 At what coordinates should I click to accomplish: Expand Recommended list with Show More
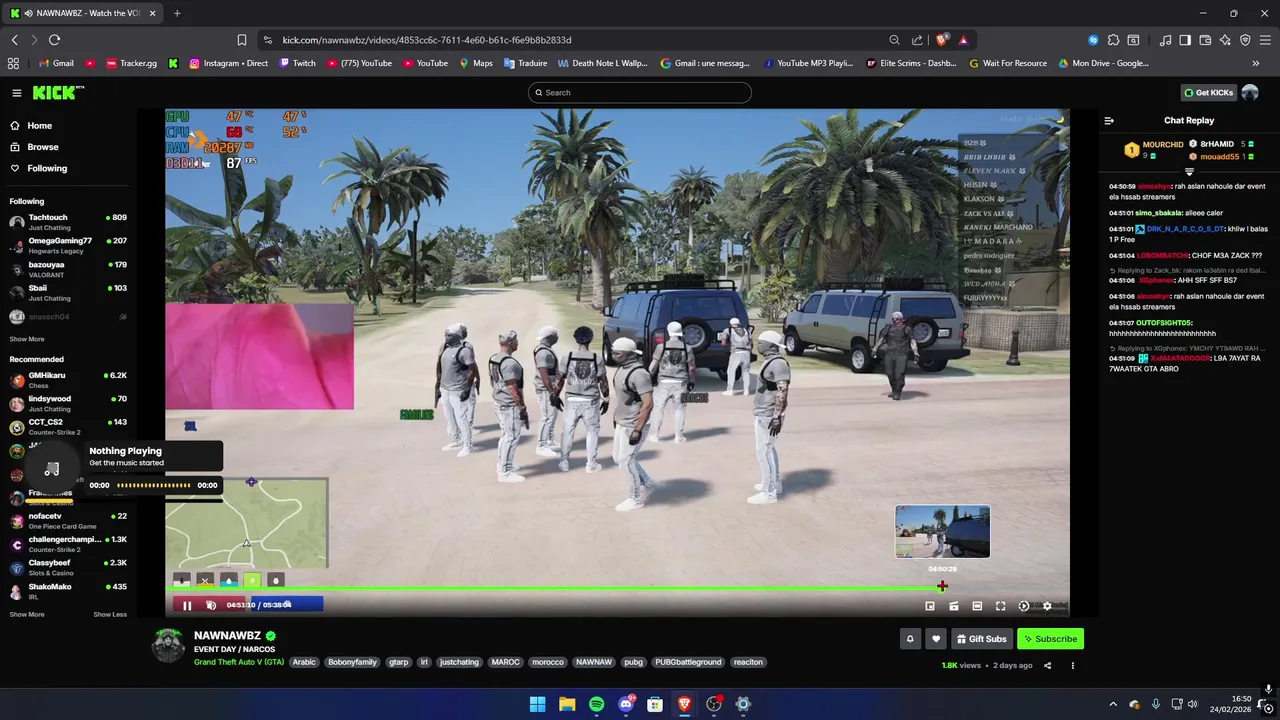pyautogui.click(x=27, y=614)
